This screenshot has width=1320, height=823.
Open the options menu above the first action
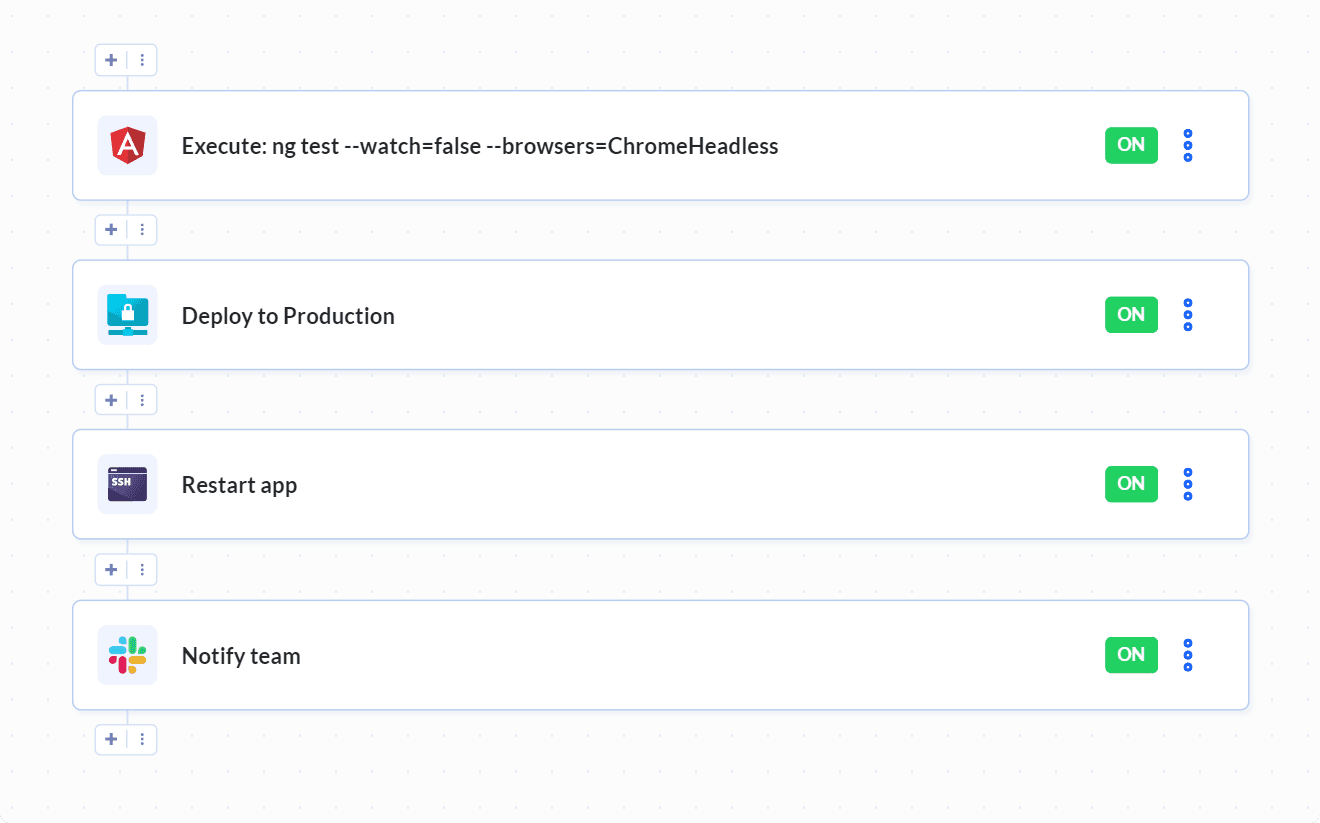click(143, 60)
